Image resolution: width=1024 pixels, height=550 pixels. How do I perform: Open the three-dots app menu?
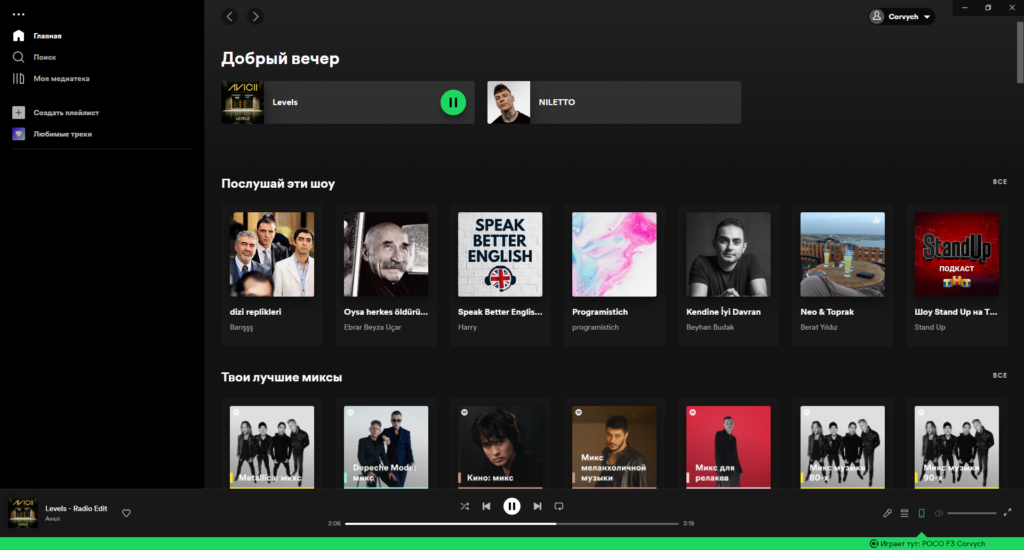18,14
